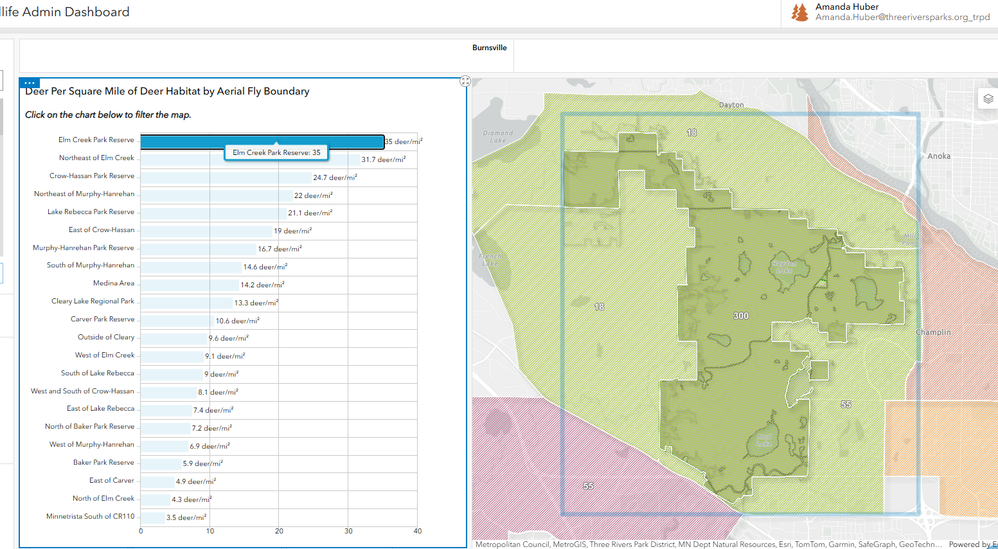Image resolution: width=998 pixels, height=549 pixels.
Task: Expand the deer chart to full screen
Action: pos(465,81)
